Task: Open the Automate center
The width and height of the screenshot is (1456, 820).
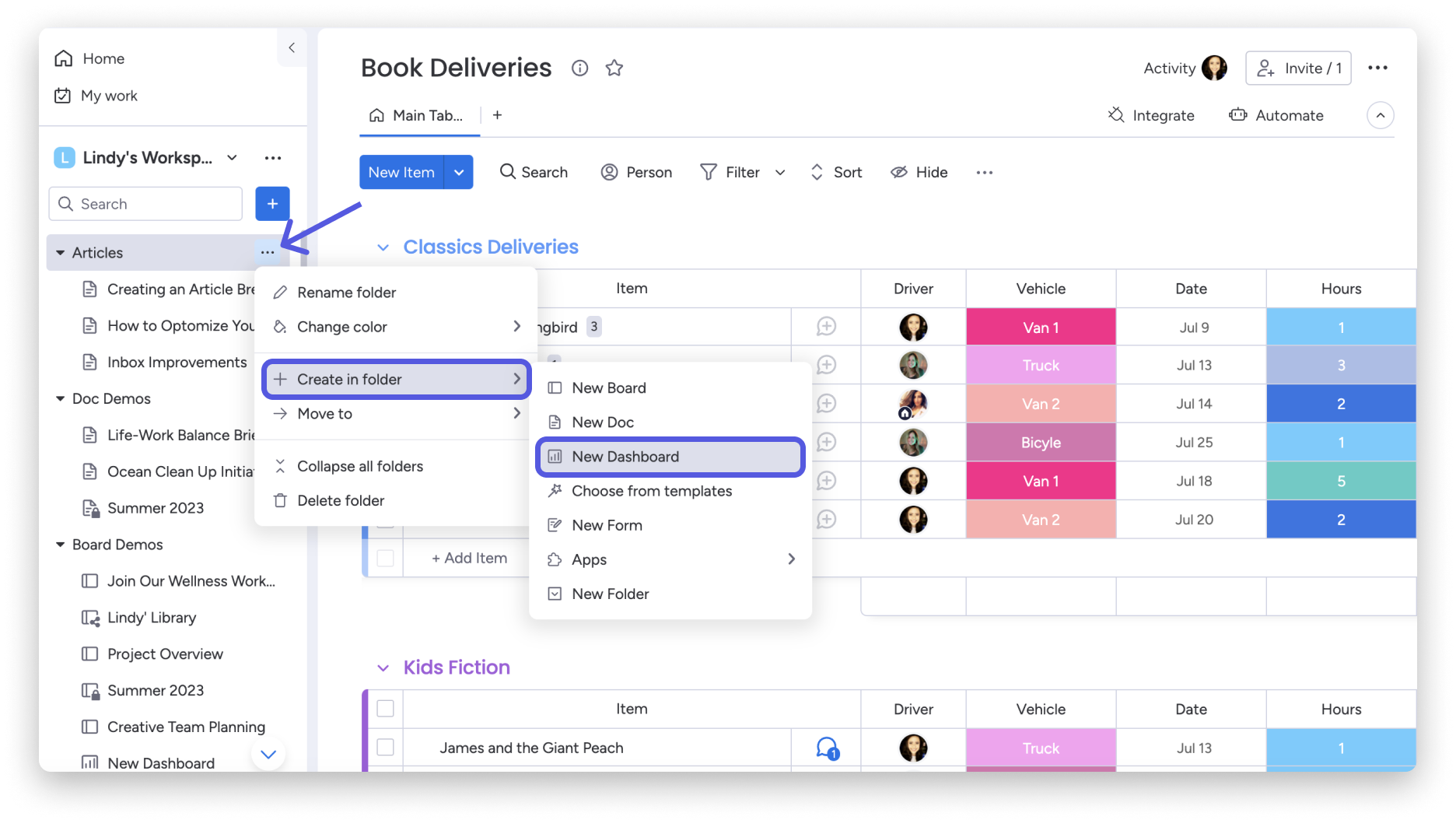Action: coord(1276,115)
